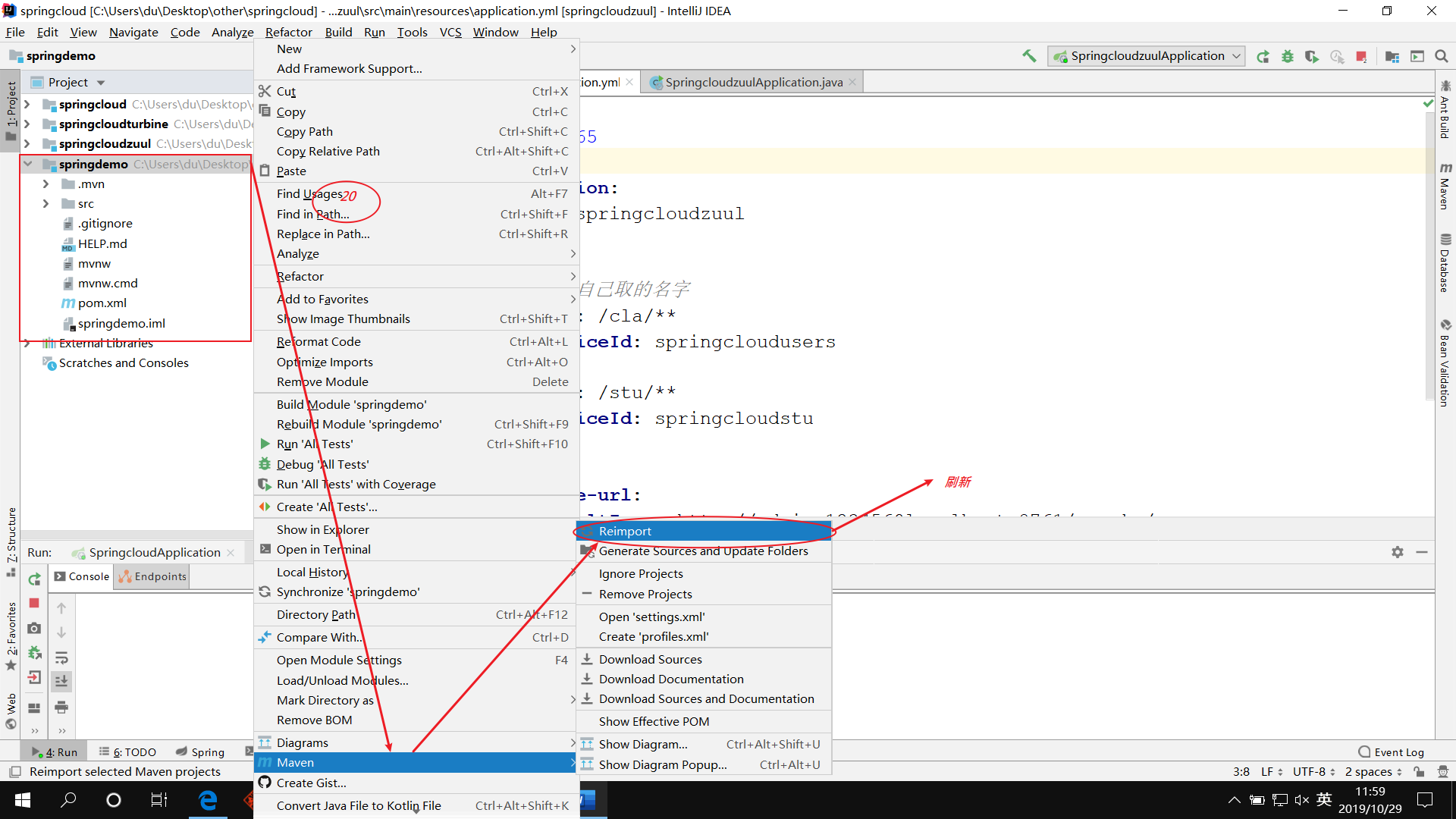Open the Spring tool window tab
The height and width of the screenshot is (819, 1456).
[x=200, y=752]
